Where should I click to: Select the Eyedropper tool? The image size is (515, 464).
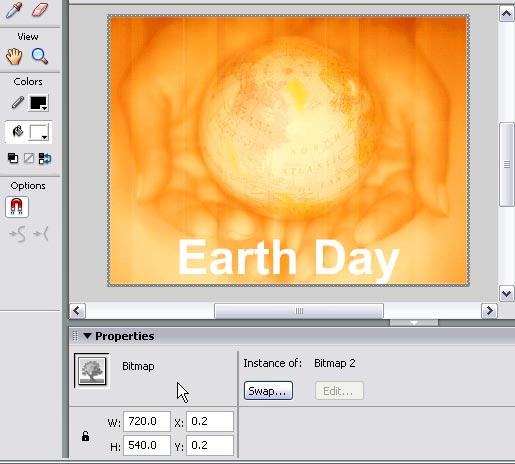coord(14,9)
